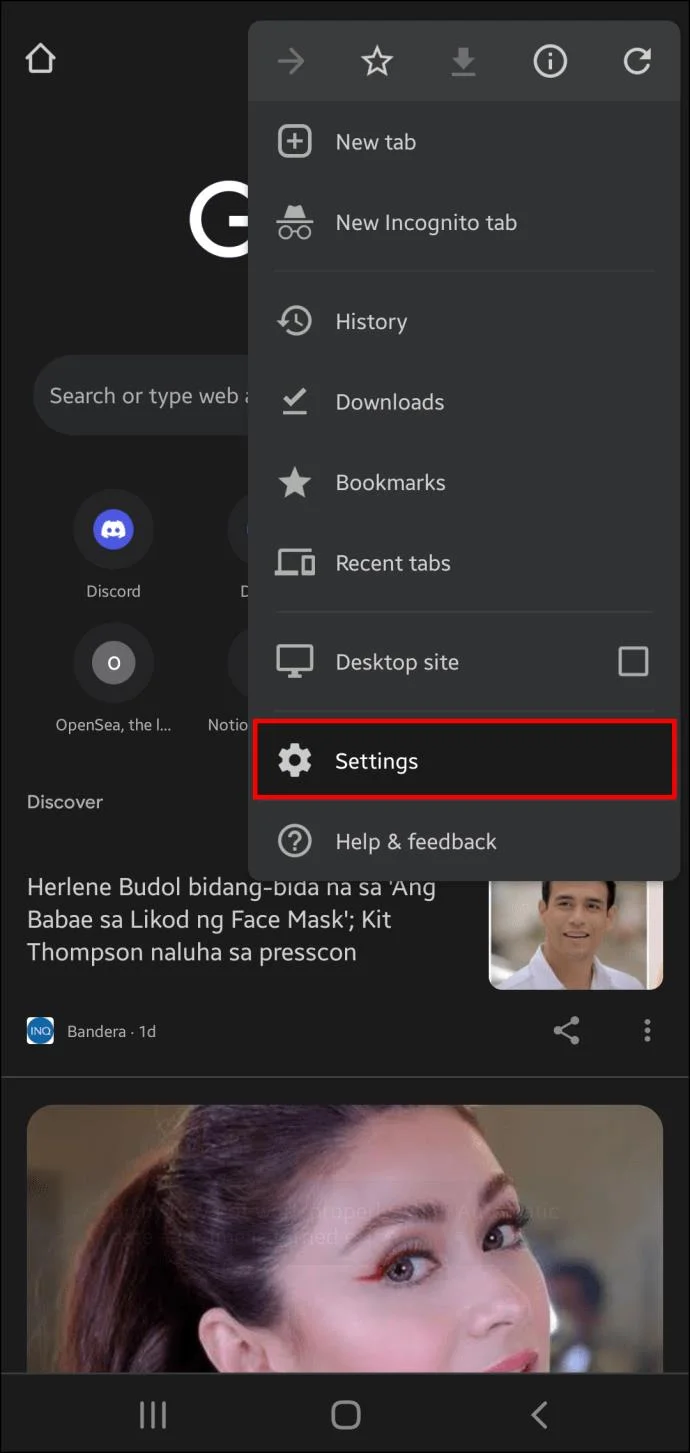The height and width of the screenshot is (1453, 690).
Task: Open options for the Bandera article
Action: coord(647,1030)
